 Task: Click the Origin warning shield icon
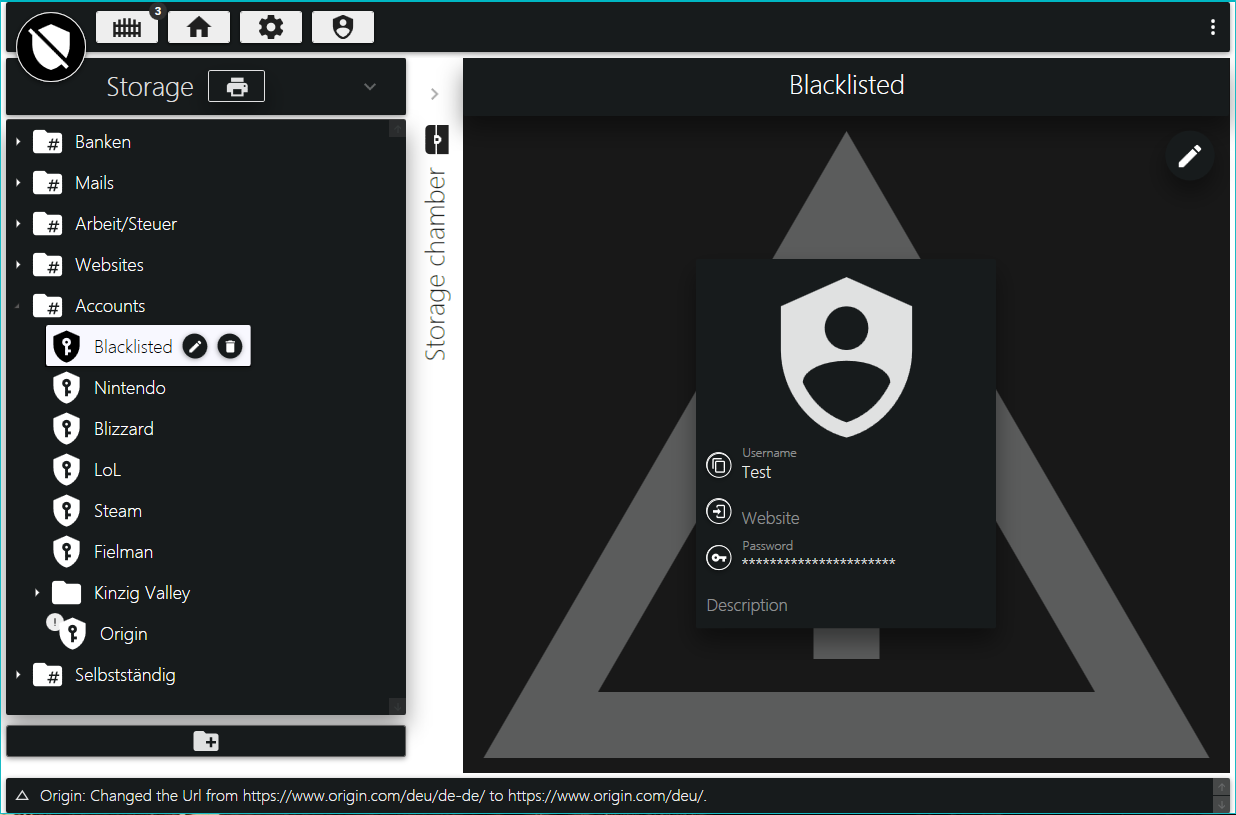click(x=68, y=632)
